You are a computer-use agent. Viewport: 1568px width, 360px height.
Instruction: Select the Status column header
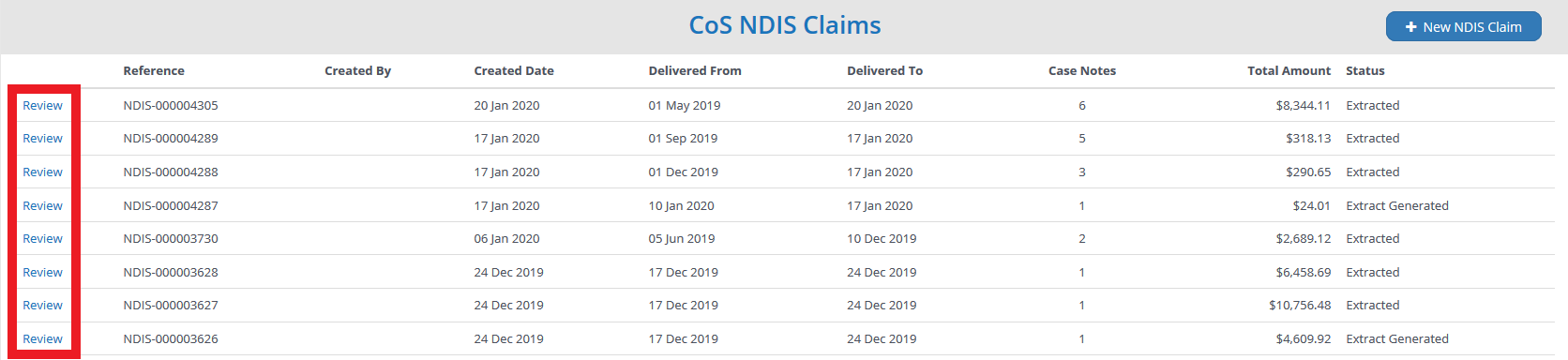pyautogui.click(x=1365, y=70)
